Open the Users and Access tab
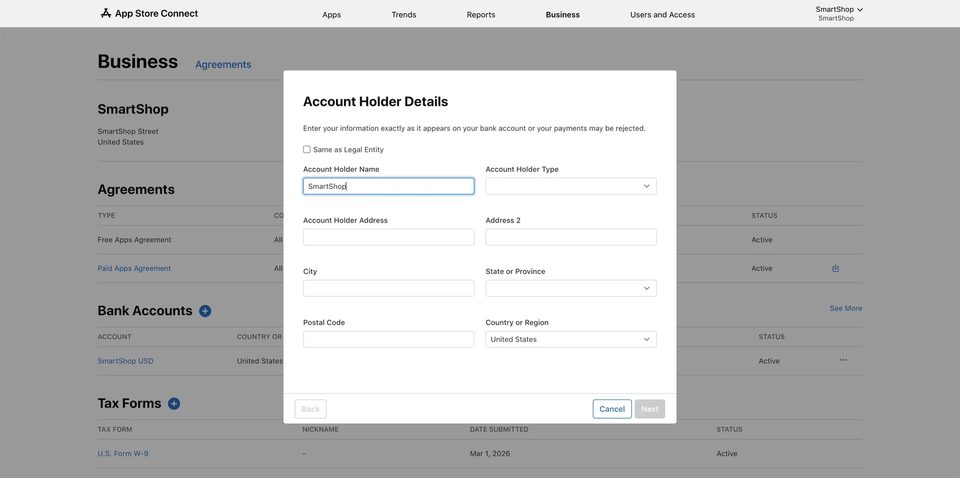960x478 pixels. [x=662, y=15]
